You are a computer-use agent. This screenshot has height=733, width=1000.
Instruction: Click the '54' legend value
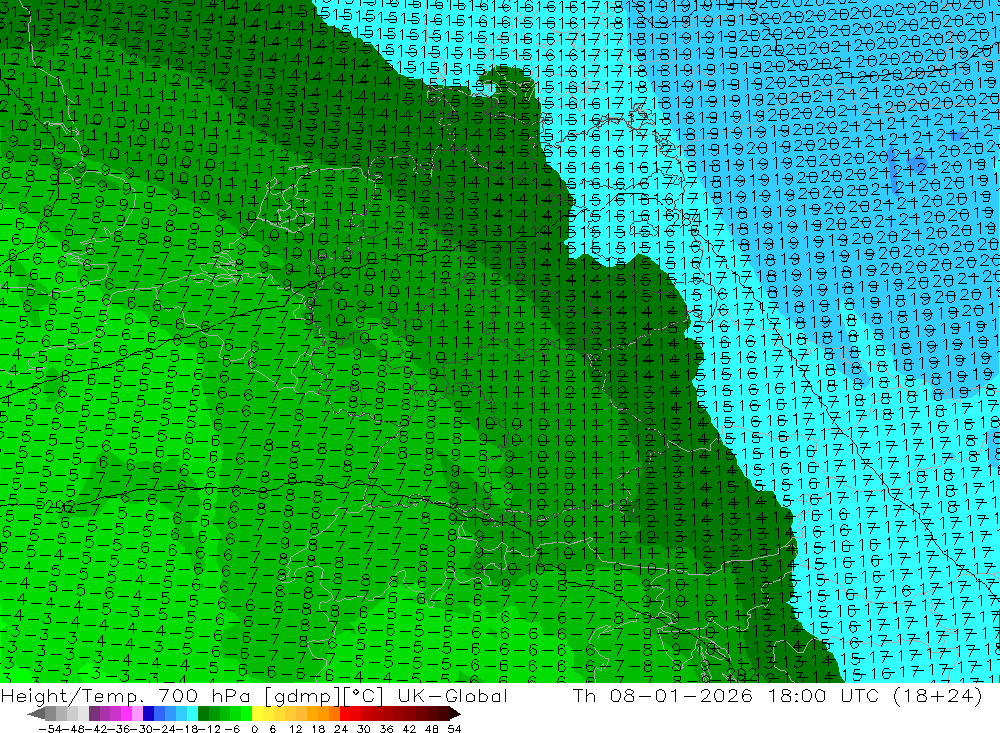tap(454, 729)
